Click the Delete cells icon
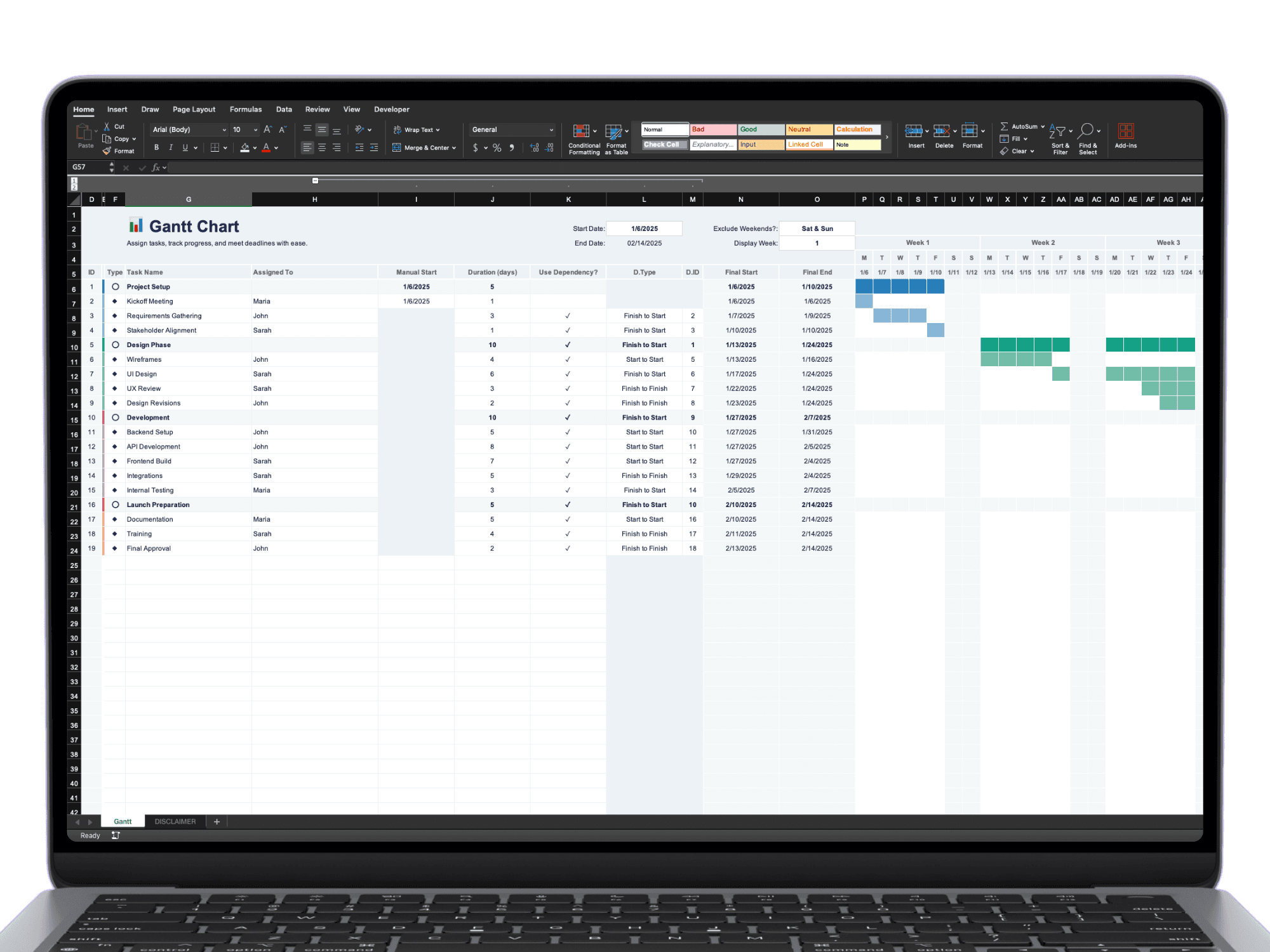Image resolution: width=1270 pixels, height=952 pixels. point(942,131)
